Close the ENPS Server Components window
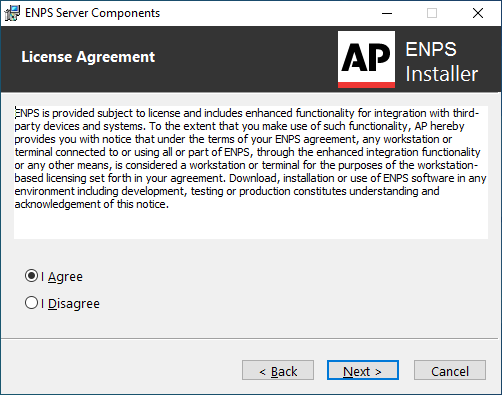This screenshot has height=395, width=502. (478, 13)
